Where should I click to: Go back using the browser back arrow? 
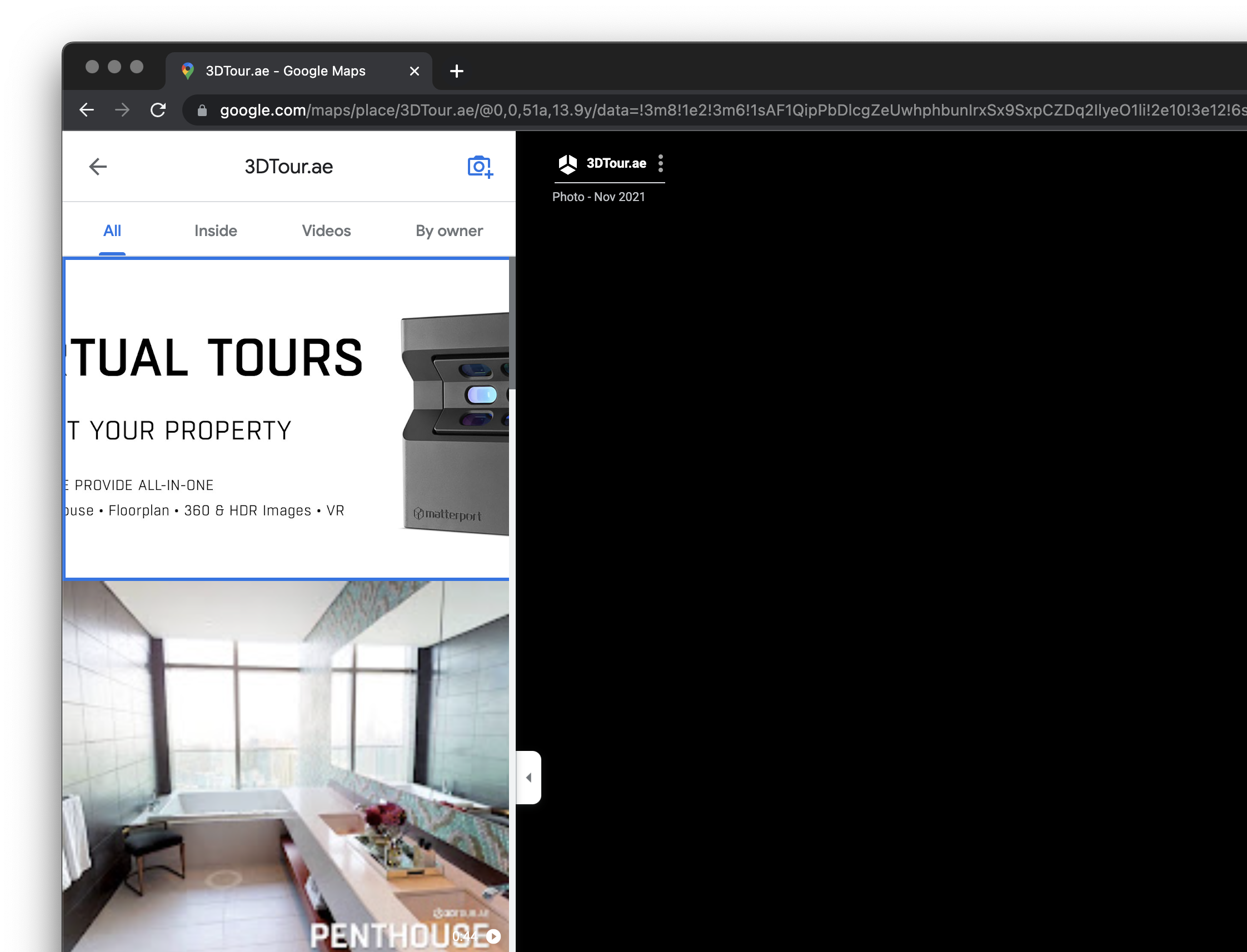tap(87, 110)
